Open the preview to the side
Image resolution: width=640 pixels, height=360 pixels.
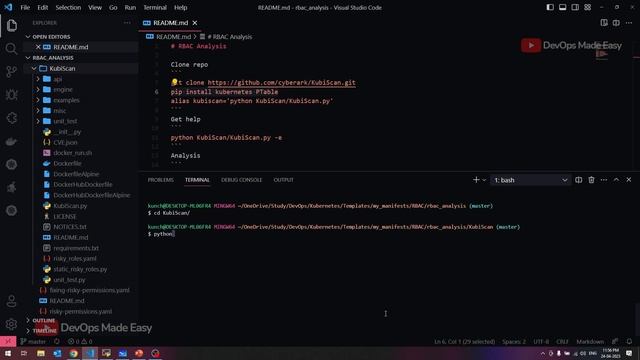604,23
